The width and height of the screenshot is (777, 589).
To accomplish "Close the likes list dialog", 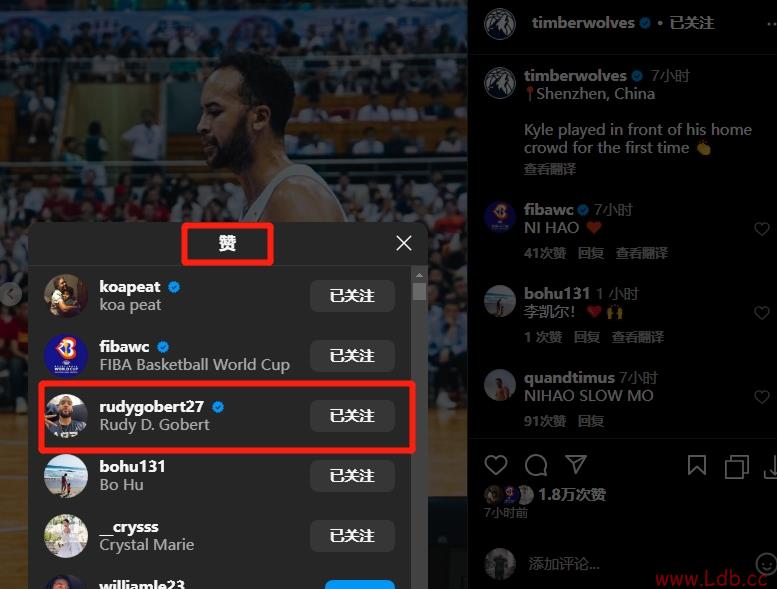I will tap(404, 243).
